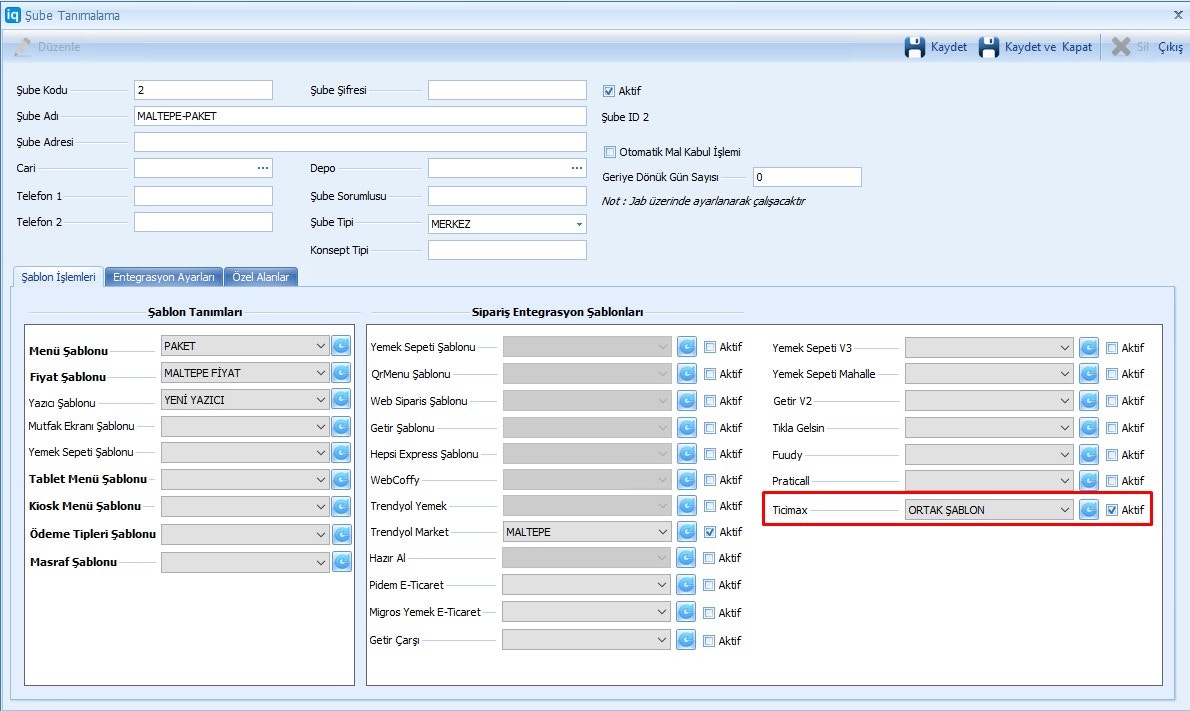Click the Şube Adı field containing MALTEPE-PAKET
The image size is (1190, 711).
360,116
